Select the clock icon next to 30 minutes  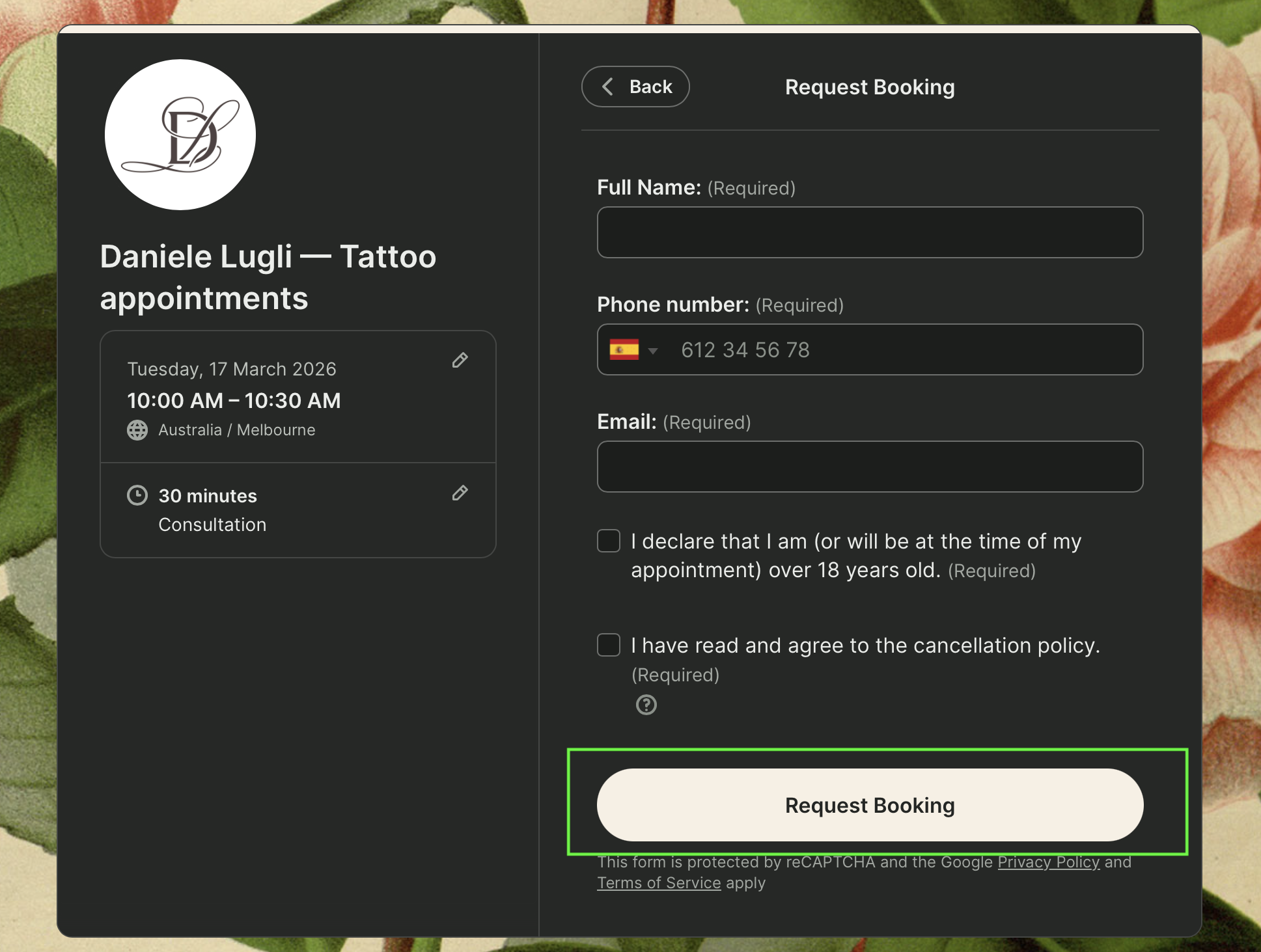tap(137, 495)
